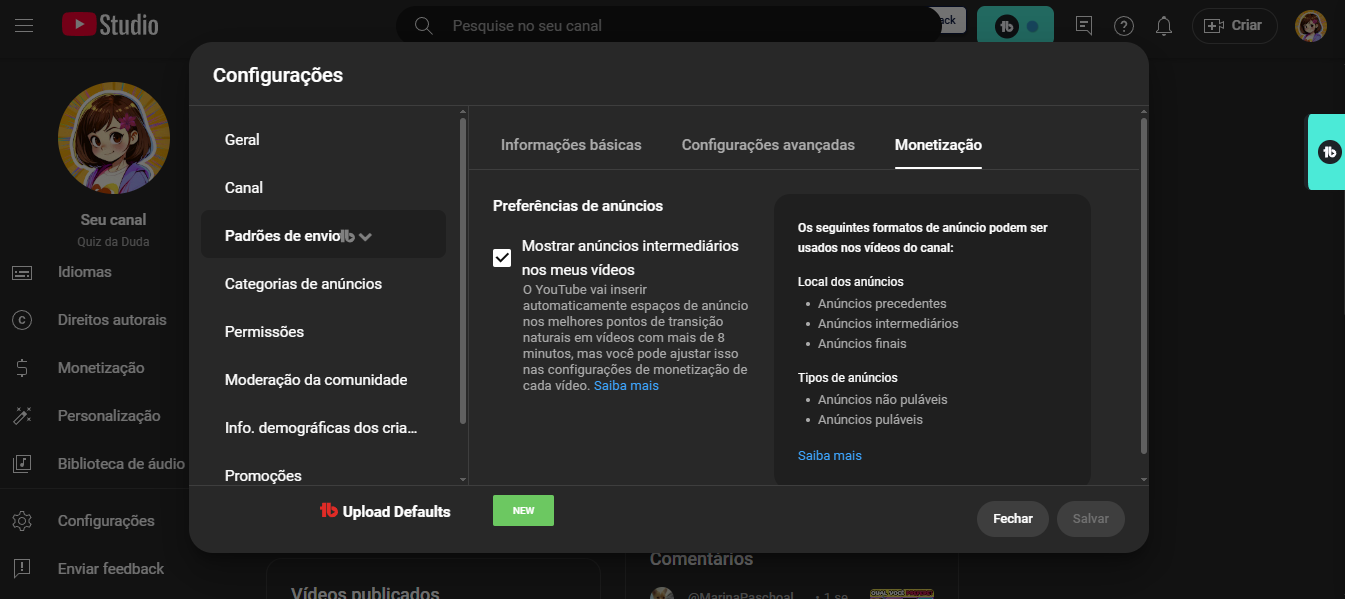Open the TubeBuddy toolbar button
1345x599 pixels.
[1015, 26]
